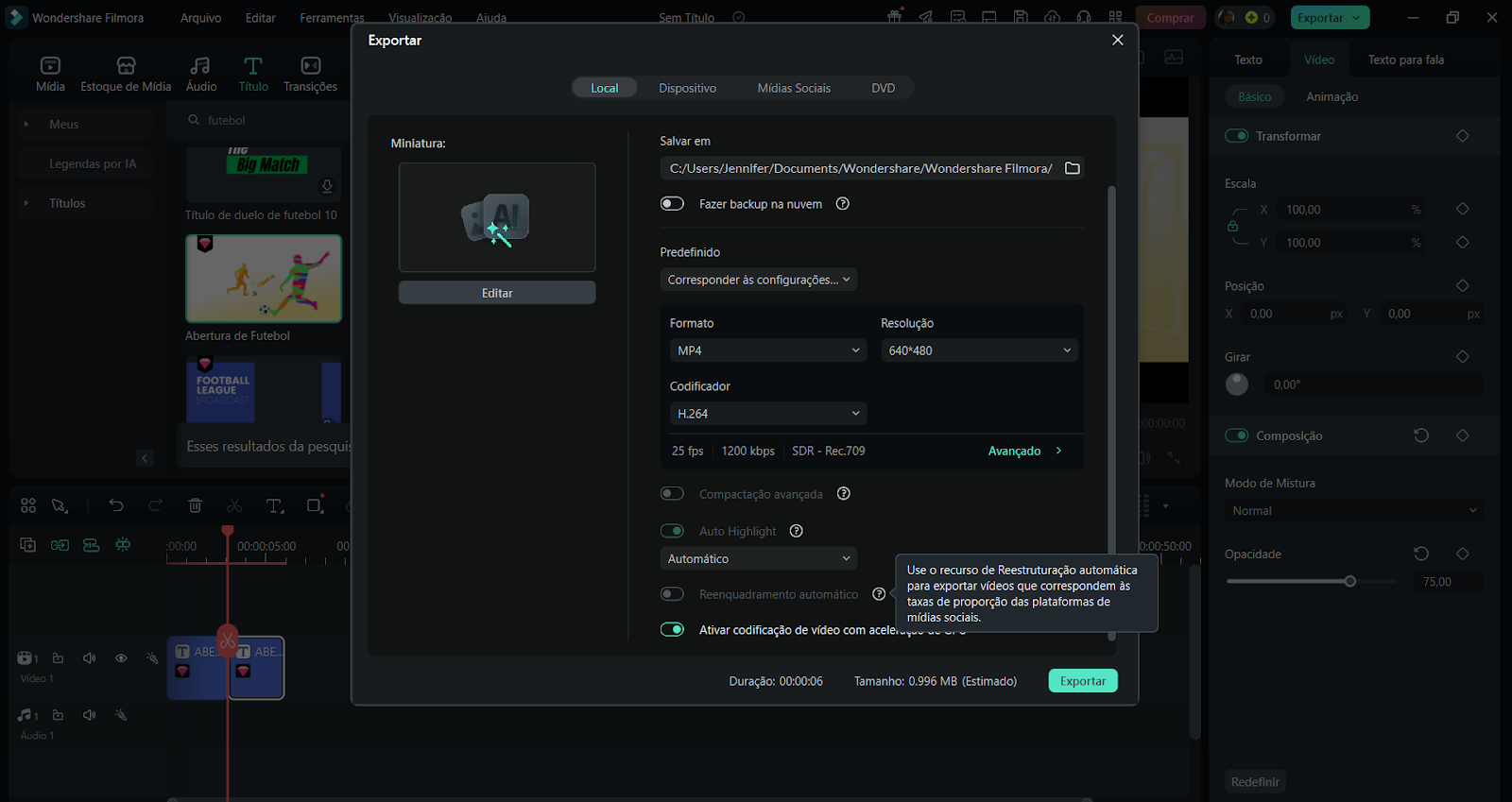Viewport: 1512px width, 802px height.
Task: Open the Resolução 640*480 dropdown
Action: pos(979,350)
